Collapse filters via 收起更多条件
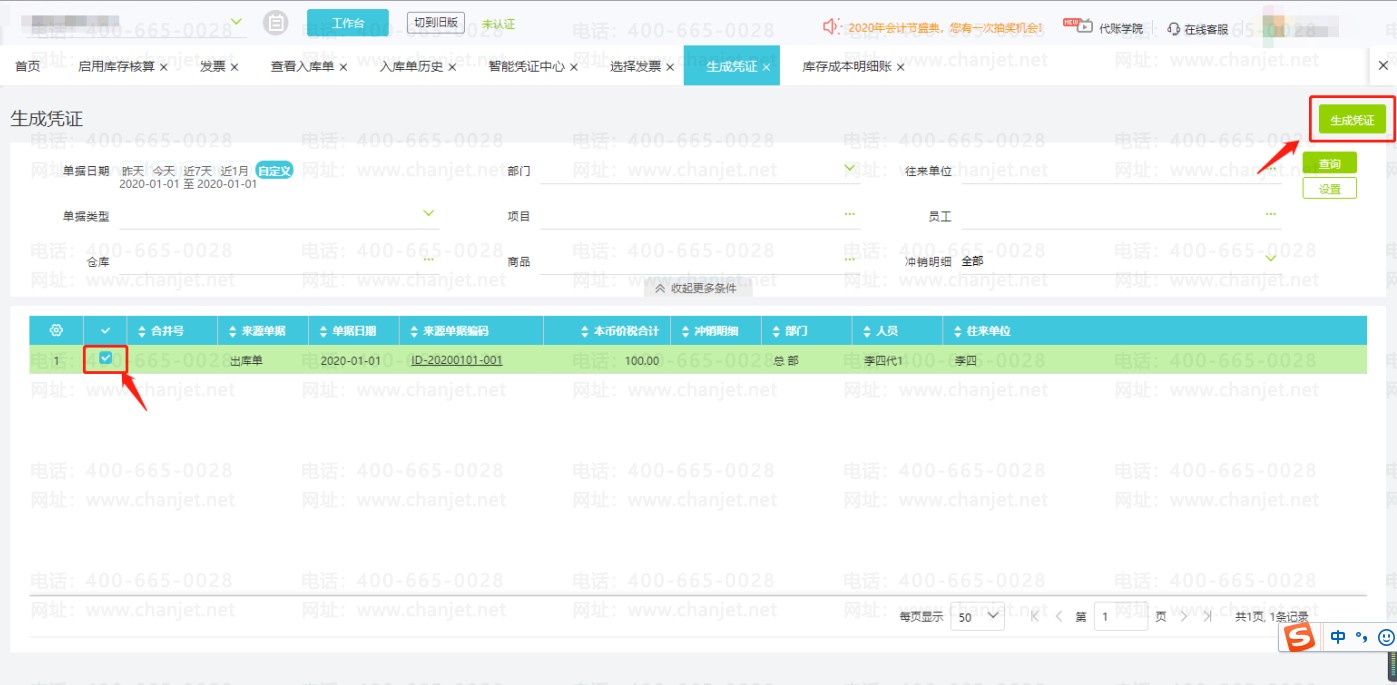The image size is (1397, 685). pyautogui.click(x=697, y=288)
